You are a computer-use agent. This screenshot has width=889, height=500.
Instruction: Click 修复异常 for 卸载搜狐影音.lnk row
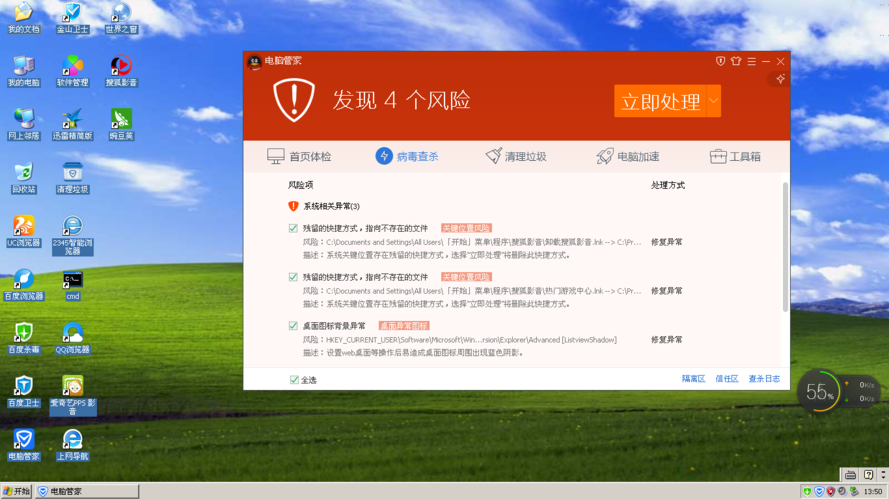[667, 242]
